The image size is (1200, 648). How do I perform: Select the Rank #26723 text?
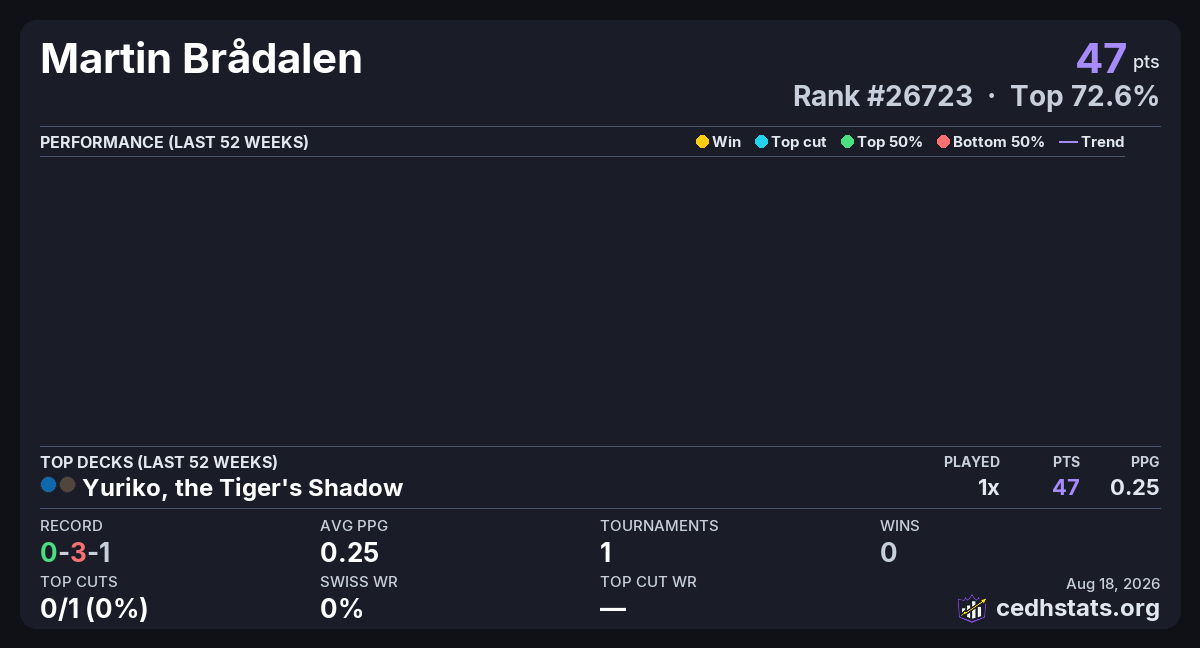[882, 96]
